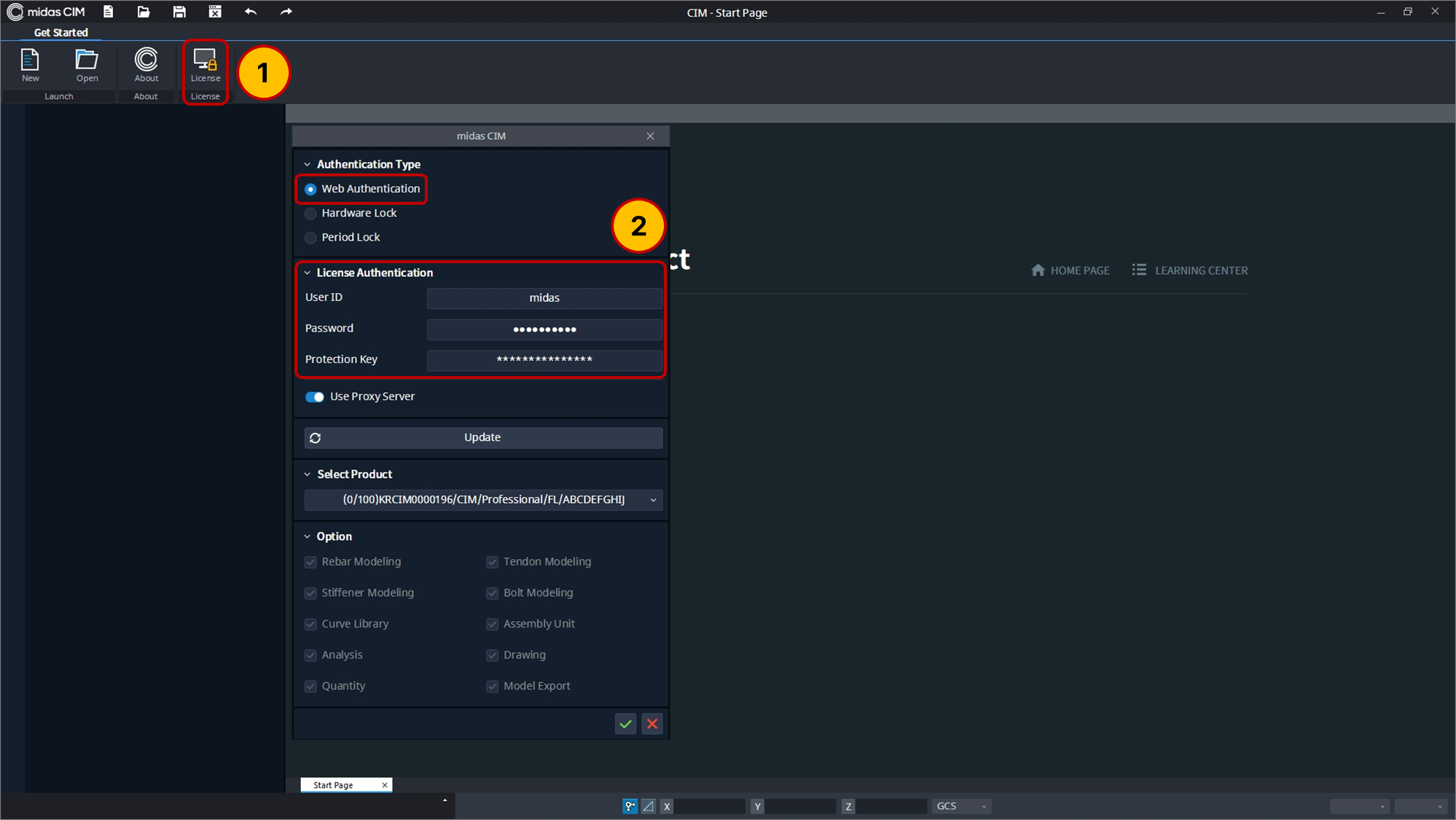Screen dimensions: 1456x820
Task: Click the snap point icon in status bar
Action: coord(630,806)
